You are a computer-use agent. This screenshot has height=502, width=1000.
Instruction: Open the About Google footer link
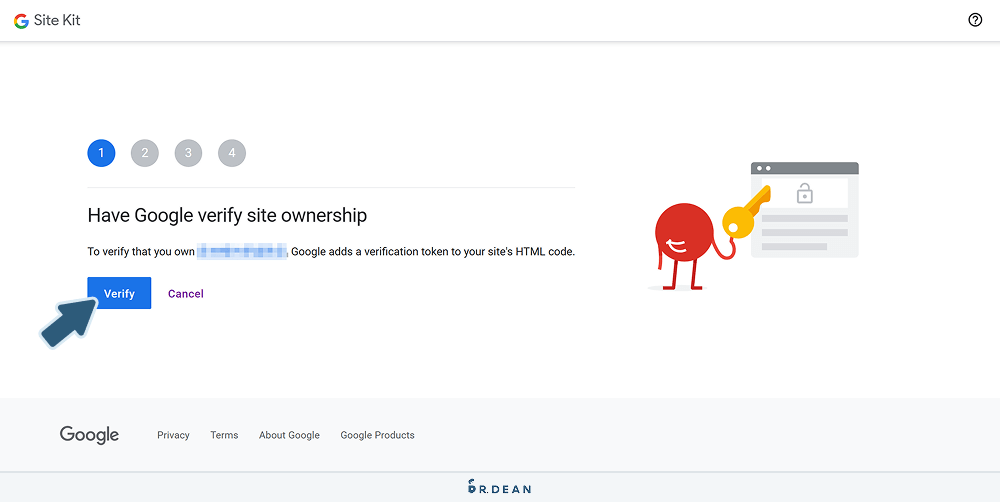pyautogui.click(x=290, y=435)
